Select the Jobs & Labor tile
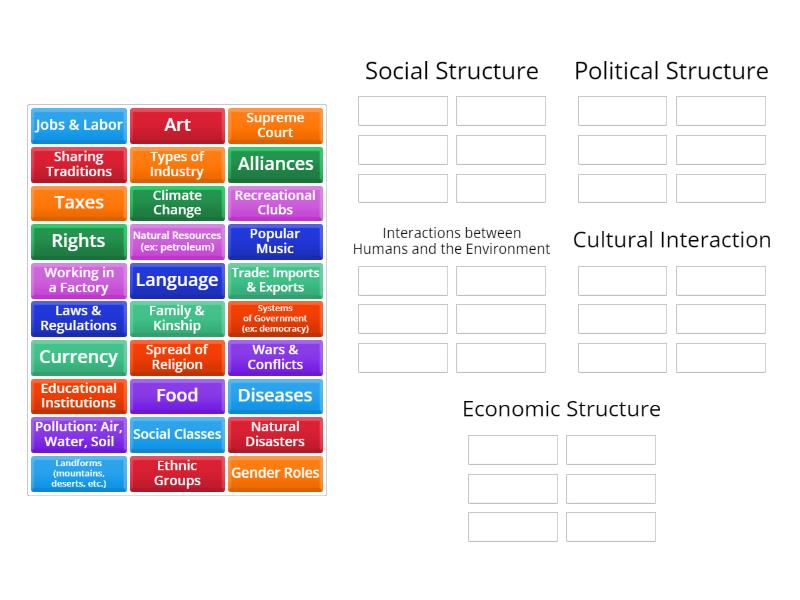800x600 pixels. tap(78, 125)
